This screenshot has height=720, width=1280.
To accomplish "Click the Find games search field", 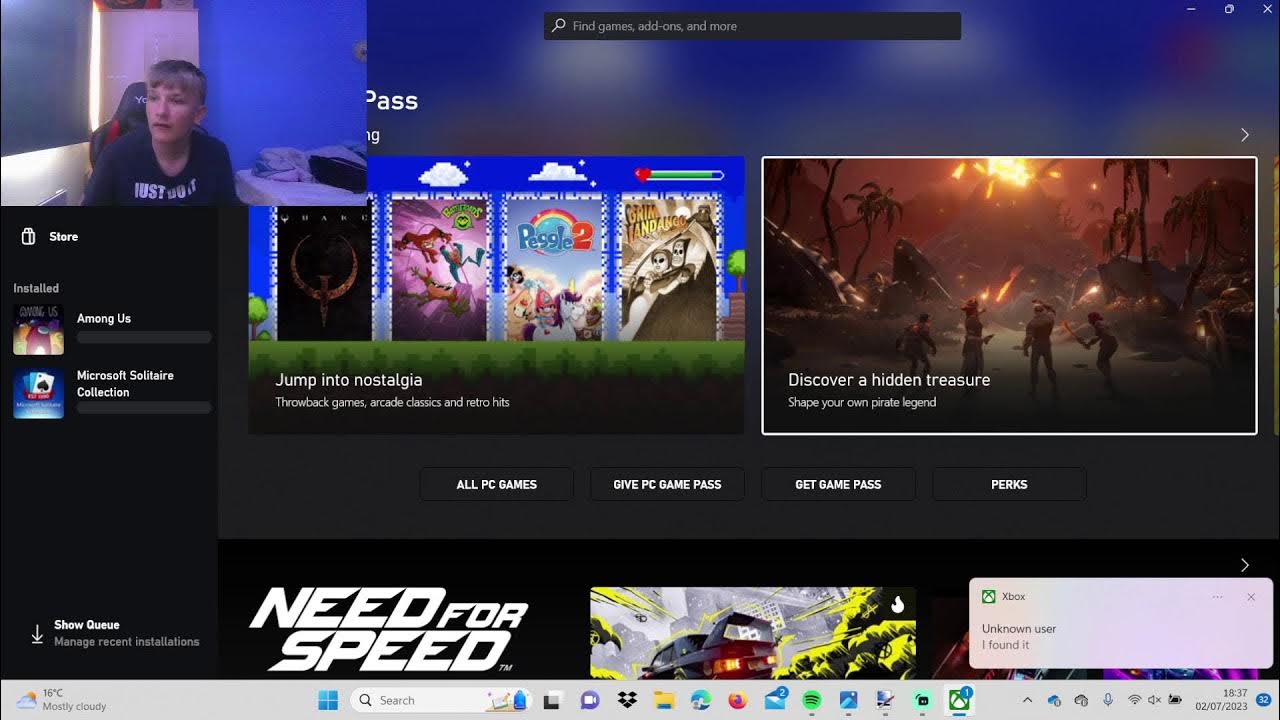I will 752,26.
